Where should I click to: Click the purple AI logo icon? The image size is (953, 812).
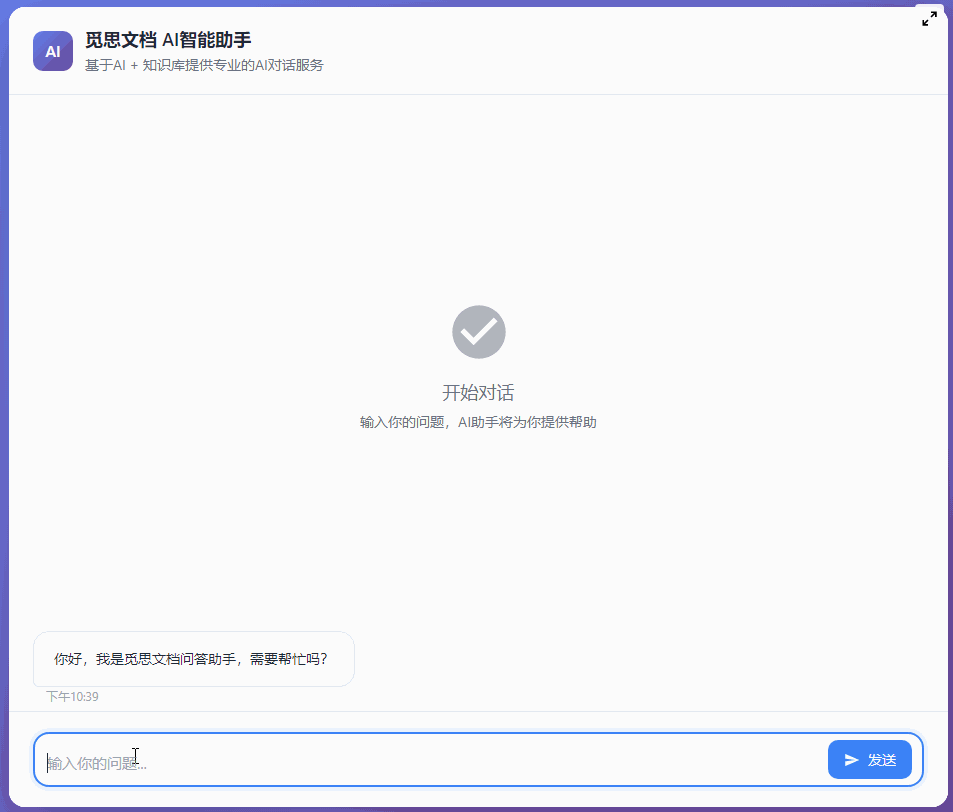[53, 51]
